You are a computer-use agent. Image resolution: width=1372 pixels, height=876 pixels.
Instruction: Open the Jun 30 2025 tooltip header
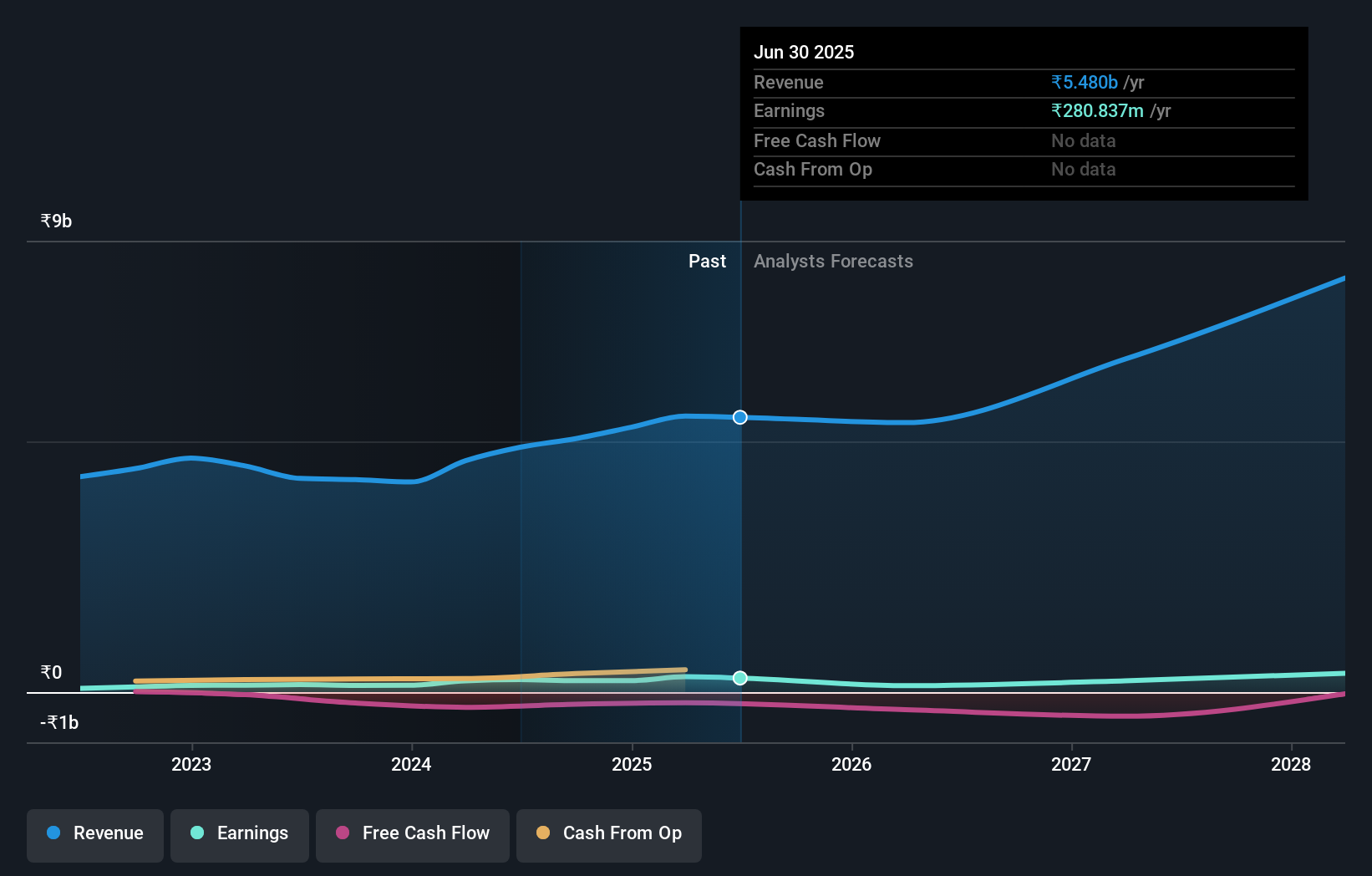pos(805,52)
